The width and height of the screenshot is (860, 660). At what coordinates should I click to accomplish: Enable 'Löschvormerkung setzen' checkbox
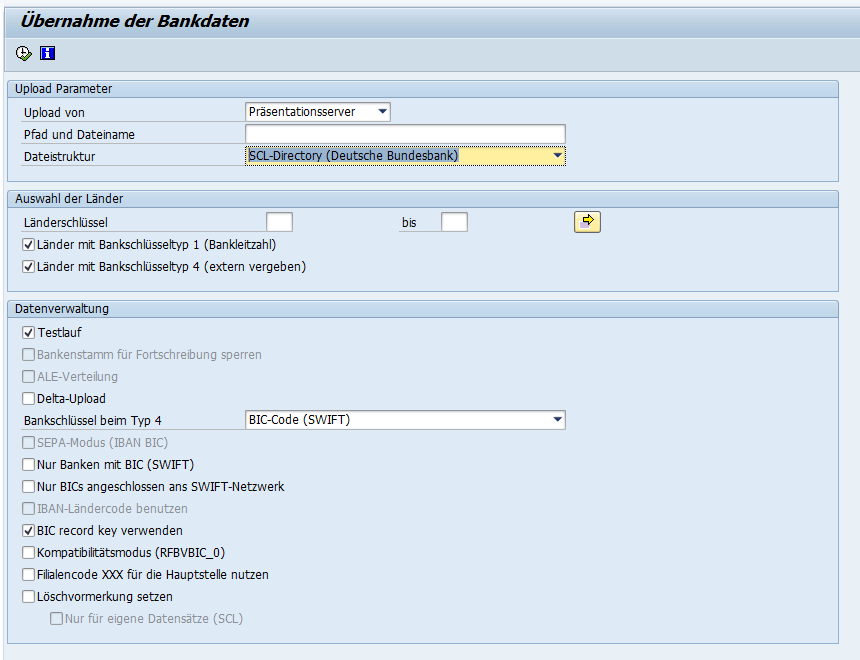point(28,597)
